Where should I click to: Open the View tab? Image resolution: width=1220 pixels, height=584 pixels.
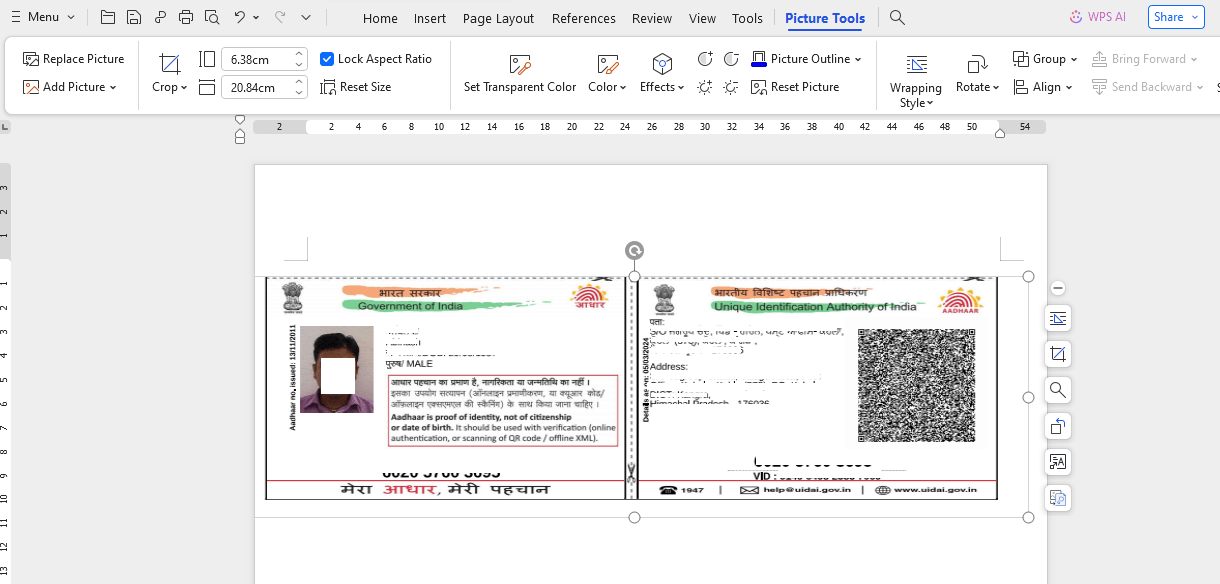tap(703, 18)
